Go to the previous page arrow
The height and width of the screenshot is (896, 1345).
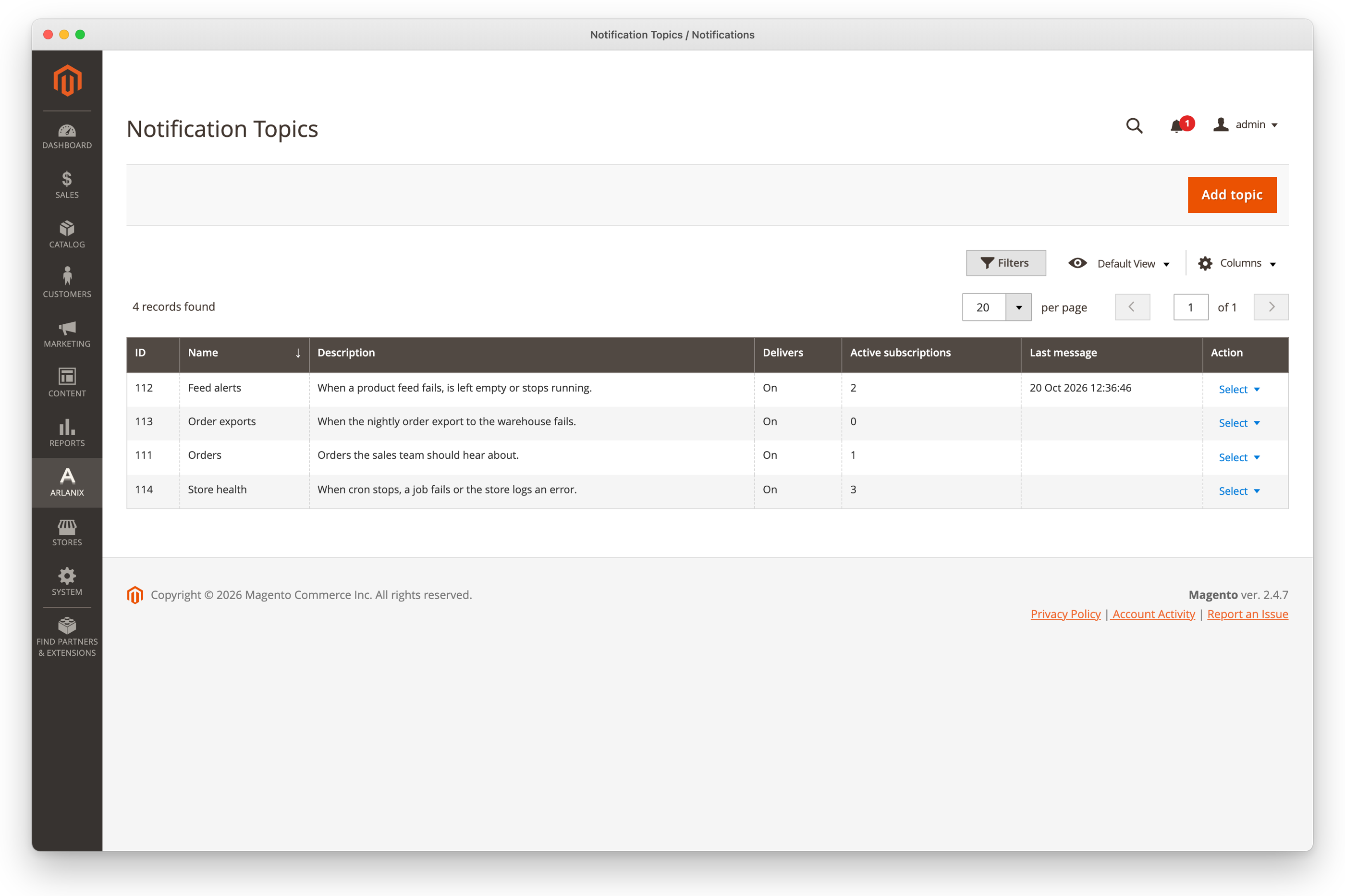[1133, 307]
